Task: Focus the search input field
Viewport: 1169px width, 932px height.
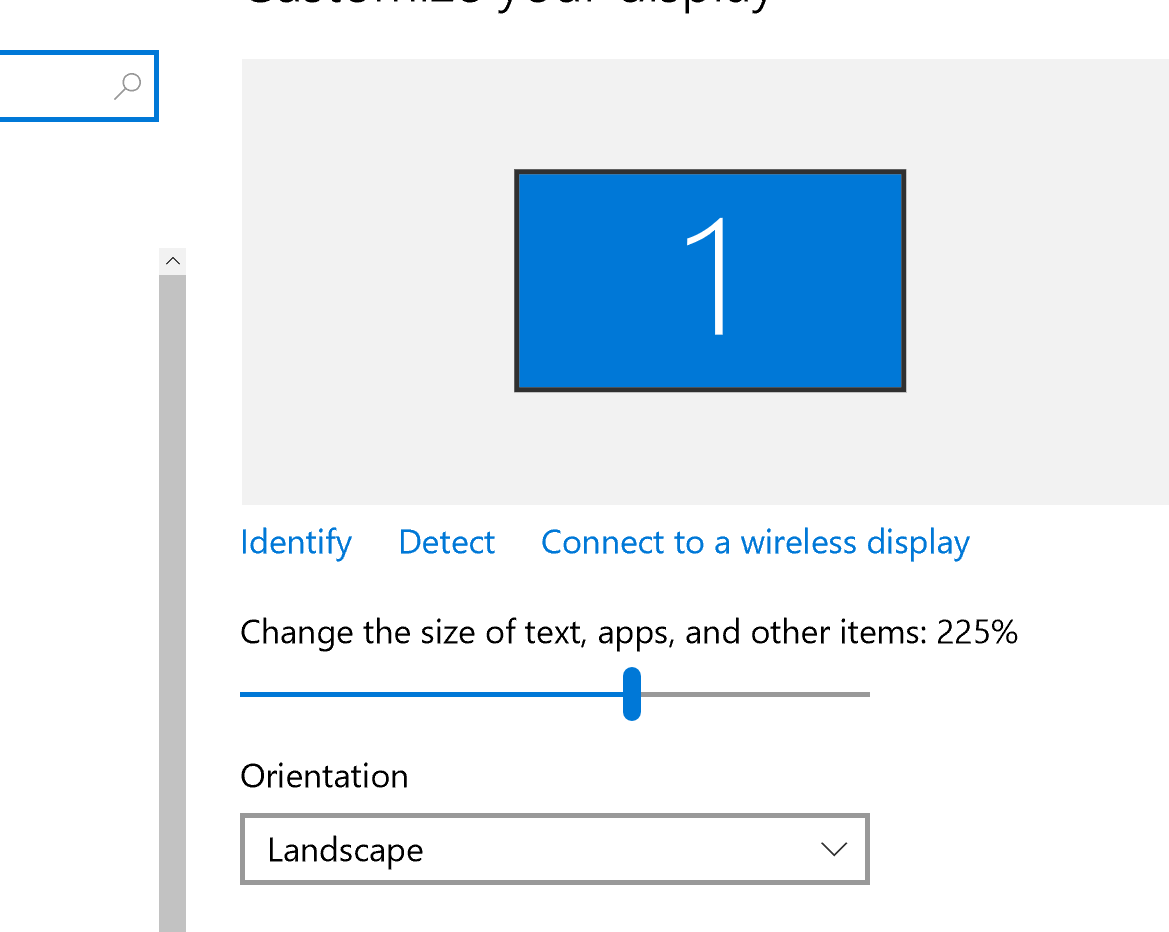Action: pyautogui.click(x=60, y=86)
